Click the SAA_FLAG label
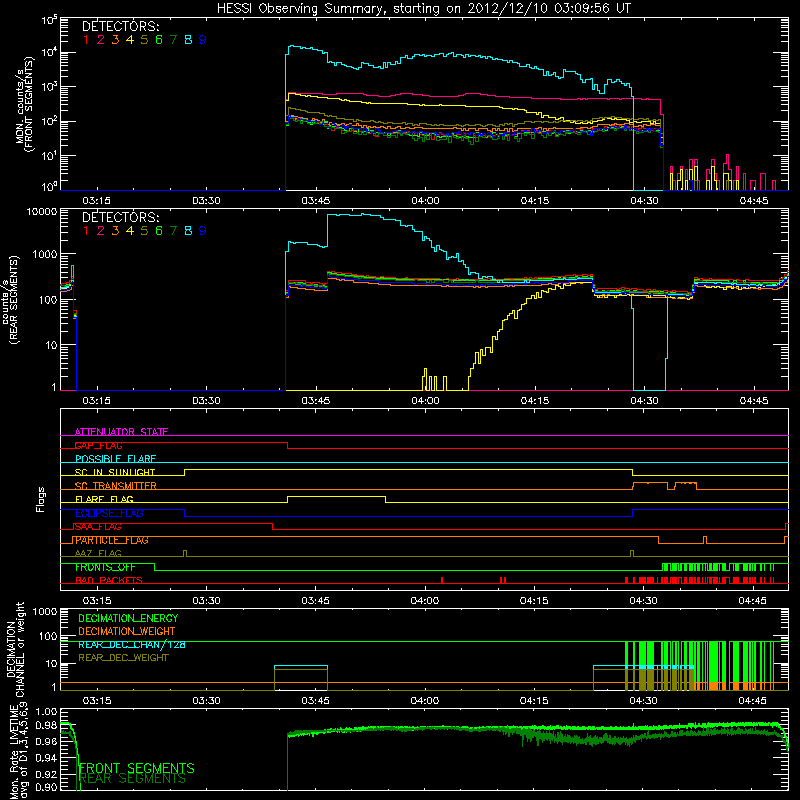This screenshot has height=800, width=800. 98,527
